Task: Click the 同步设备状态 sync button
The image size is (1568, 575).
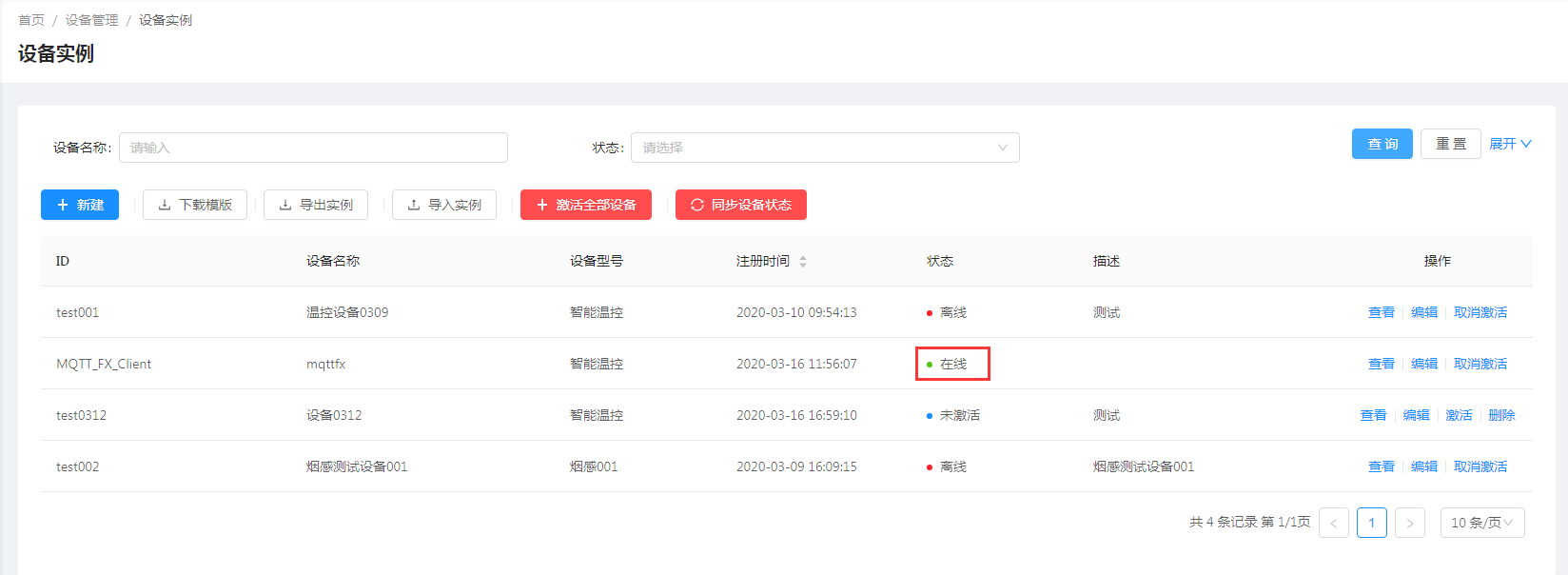Action: pos(741,205)
